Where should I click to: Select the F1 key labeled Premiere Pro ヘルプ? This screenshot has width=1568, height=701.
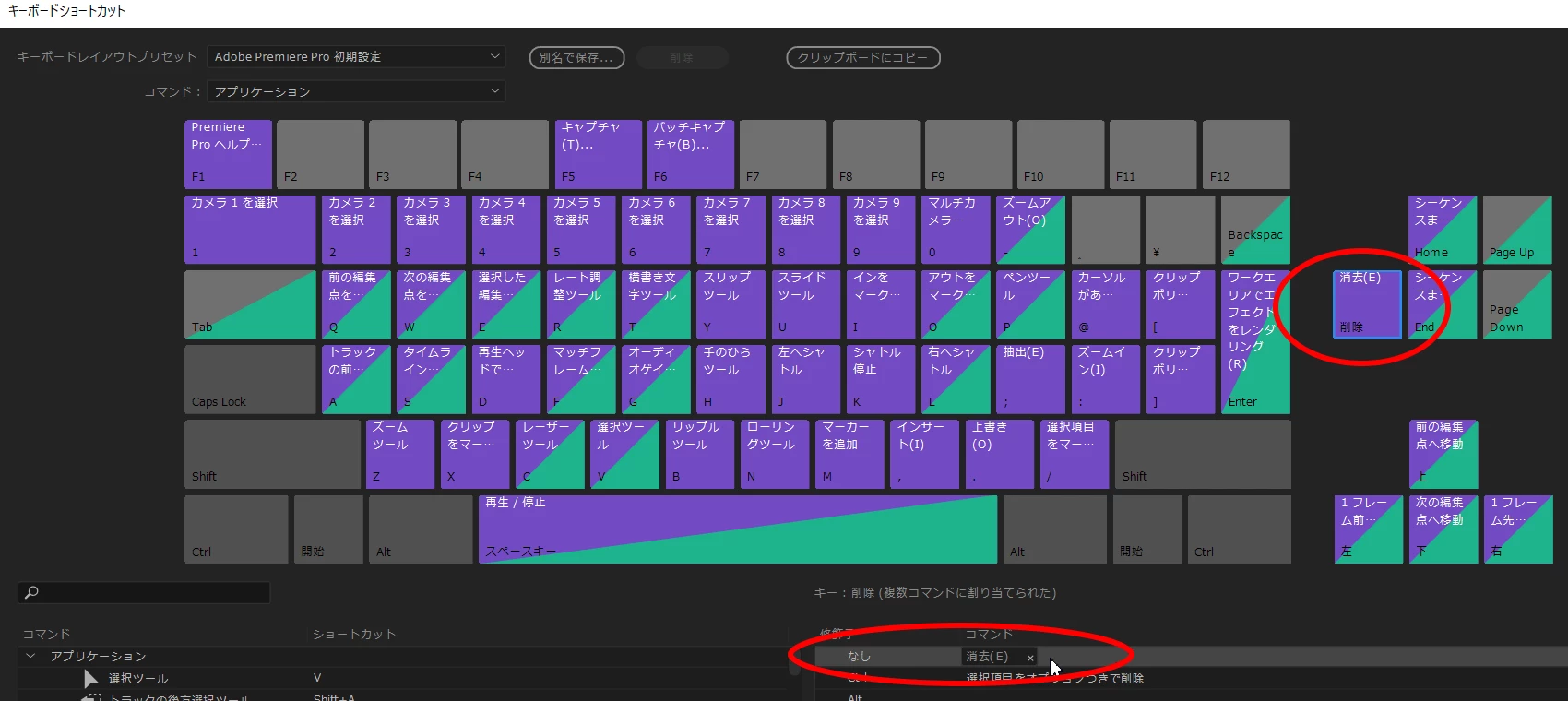[x=228, y=154]
